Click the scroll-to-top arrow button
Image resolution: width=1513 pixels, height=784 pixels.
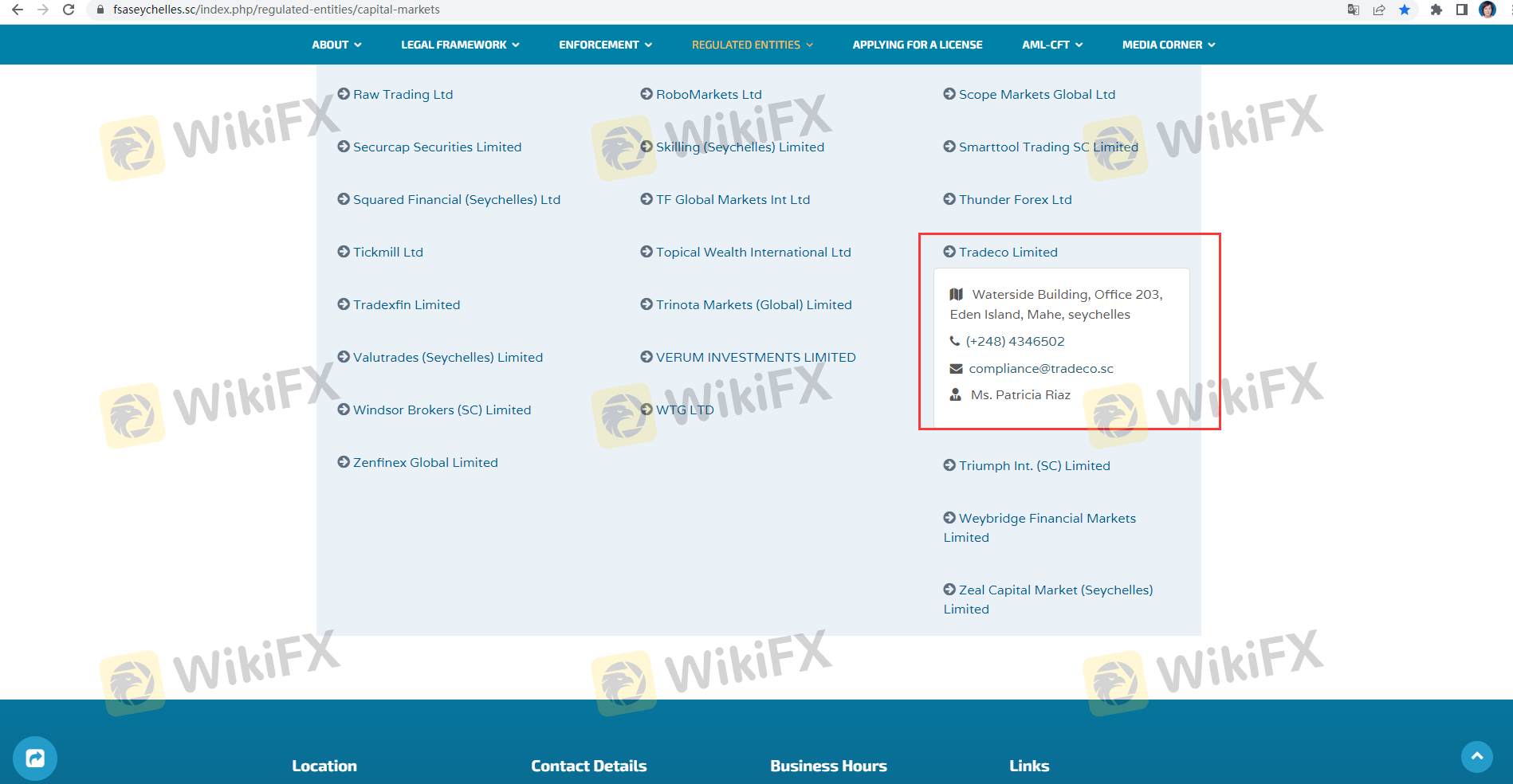1476,756
